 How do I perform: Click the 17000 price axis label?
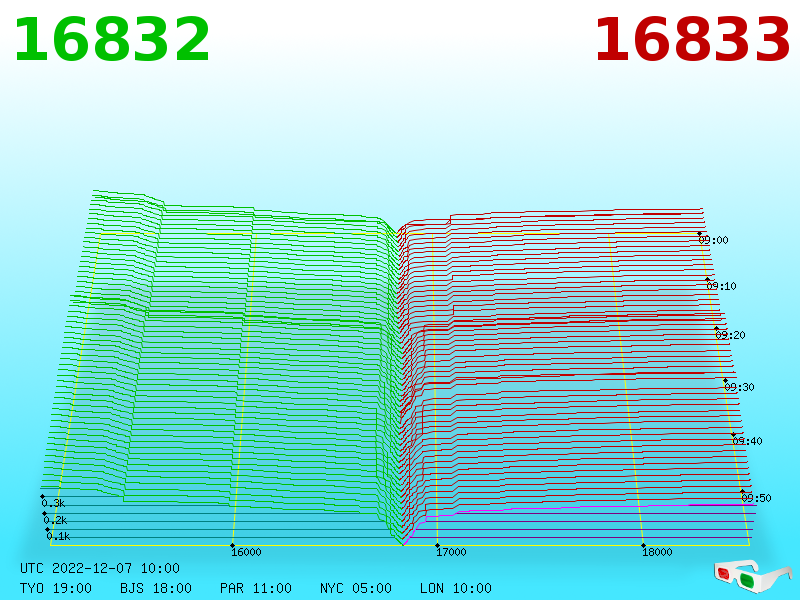451,552
